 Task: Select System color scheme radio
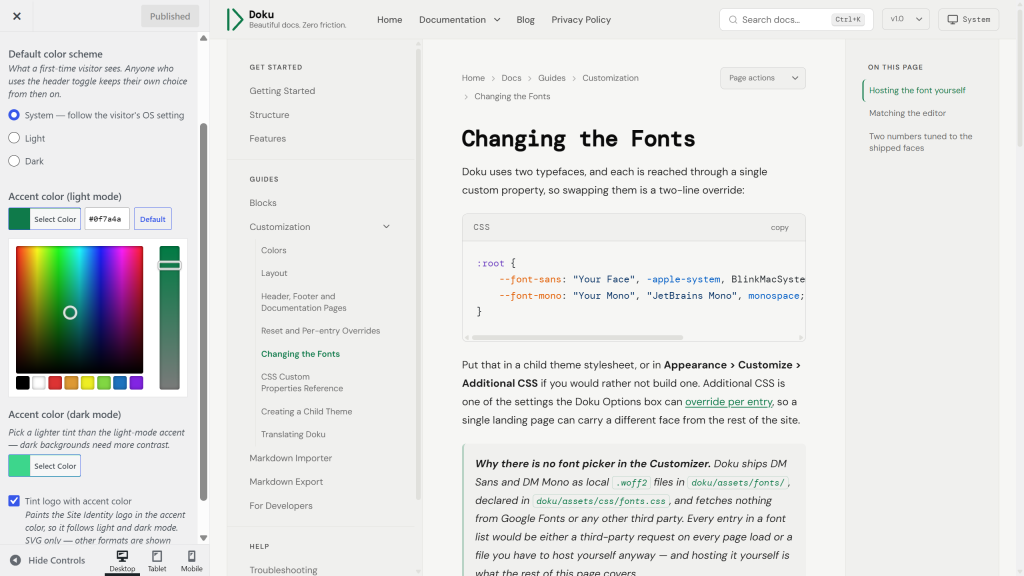click(x=14, y=115)
